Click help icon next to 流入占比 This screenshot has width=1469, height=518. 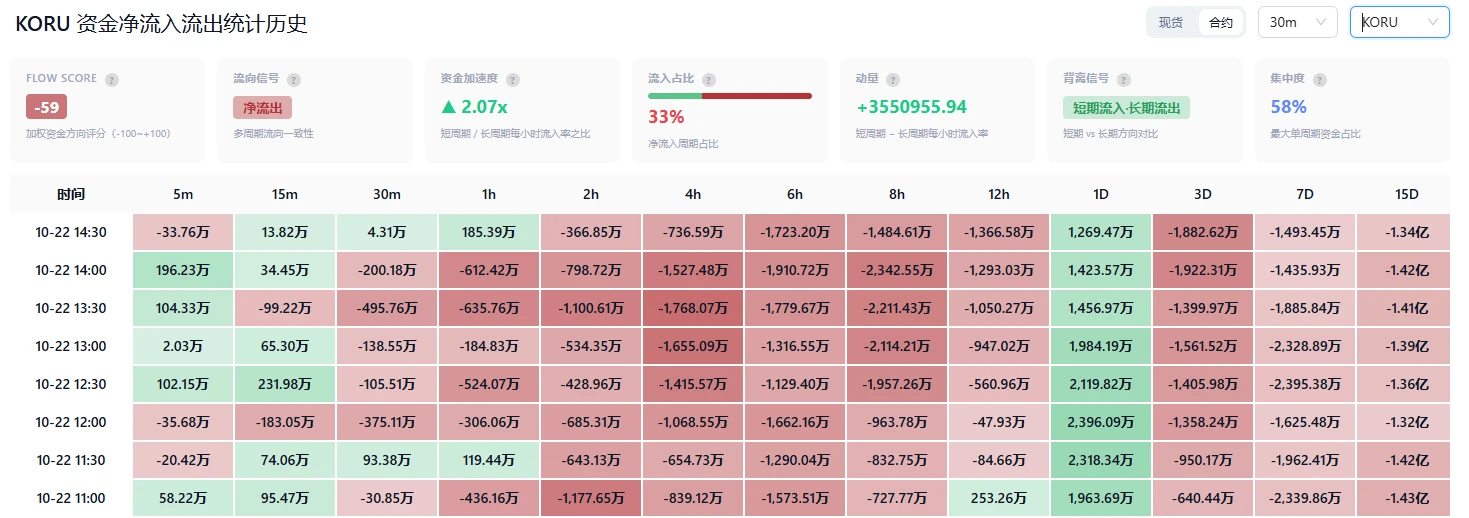[709, 79]
